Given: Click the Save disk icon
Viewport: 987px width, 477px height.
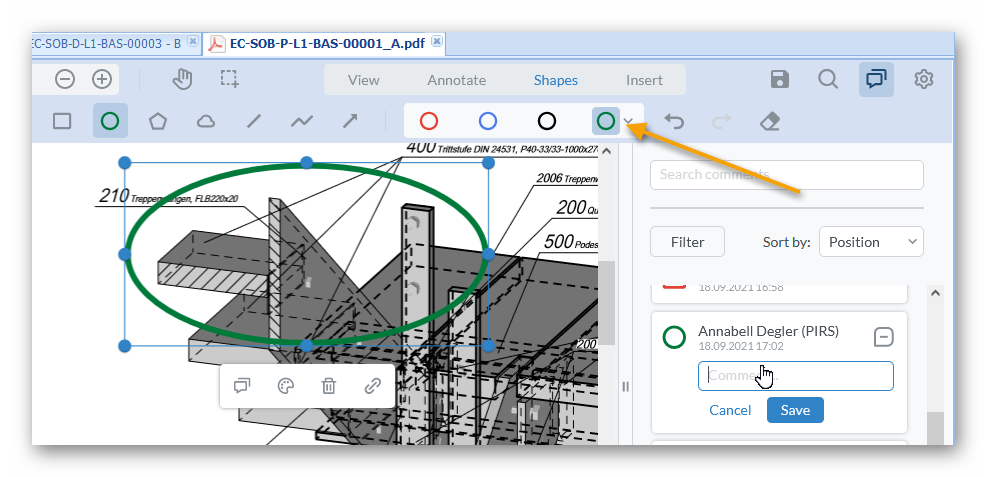Looking at the screenshot, I should tap(781, 79).
